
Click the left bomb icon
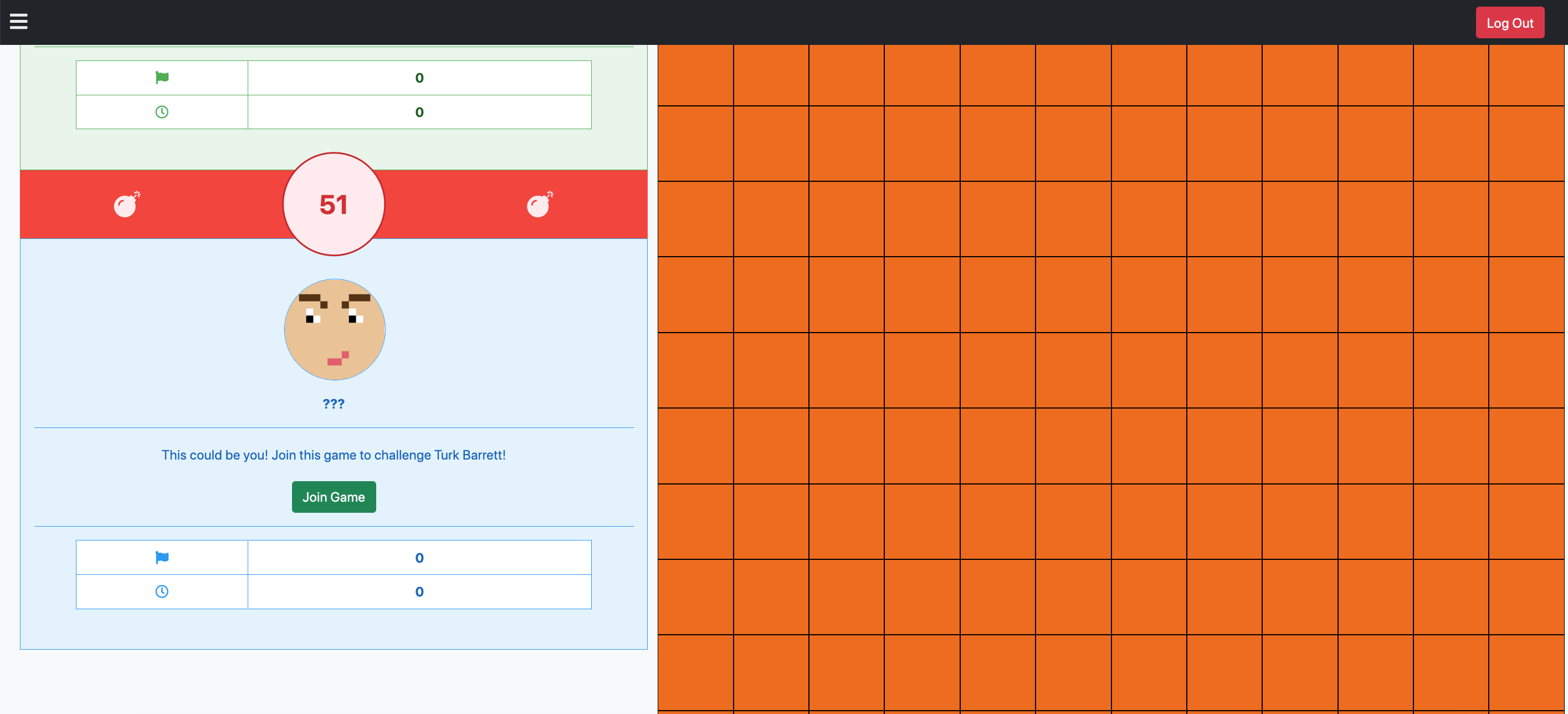click(x=126, y=205)
